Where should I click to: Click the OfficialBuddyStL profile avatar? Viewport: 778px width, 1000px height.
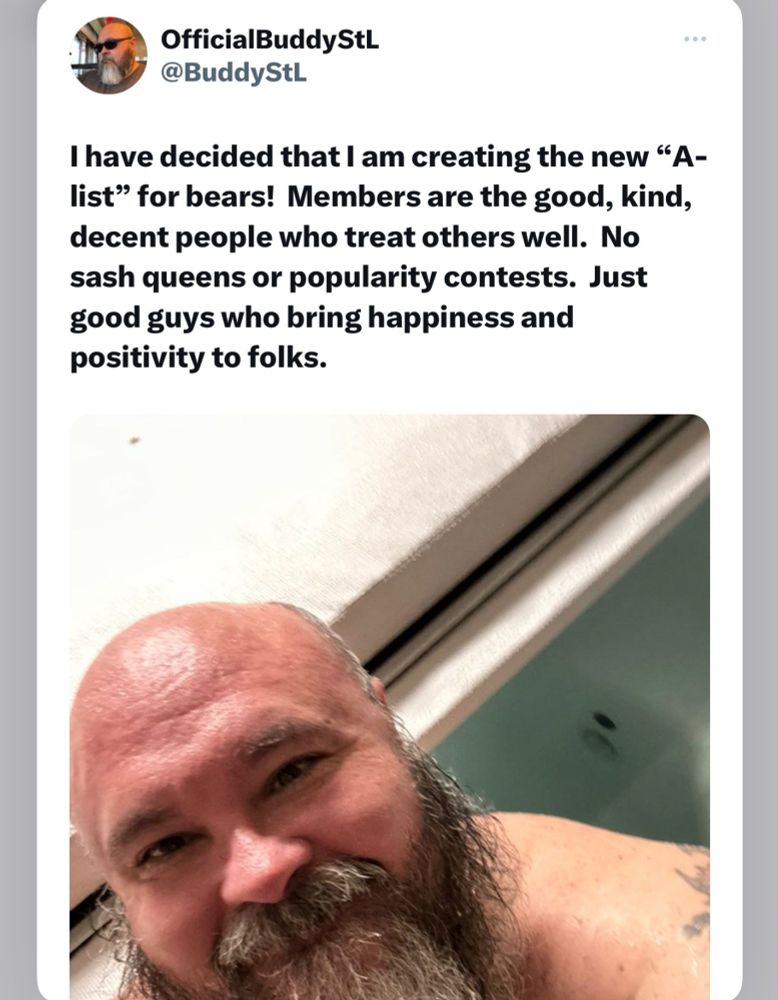(x=108, y=56)
